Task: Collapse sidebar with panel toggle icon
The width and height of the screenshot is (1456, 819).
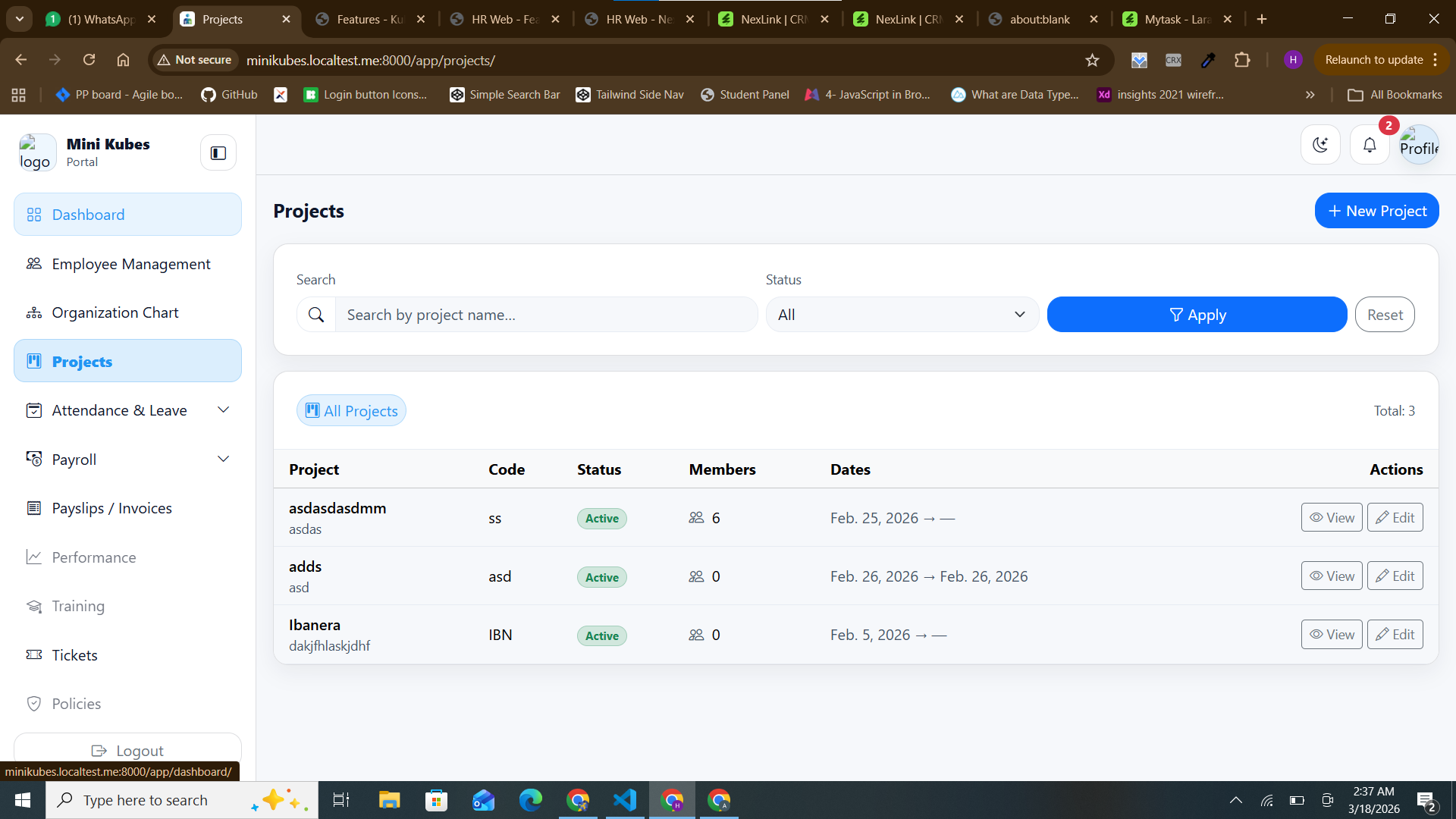Action: pos(218,153)
